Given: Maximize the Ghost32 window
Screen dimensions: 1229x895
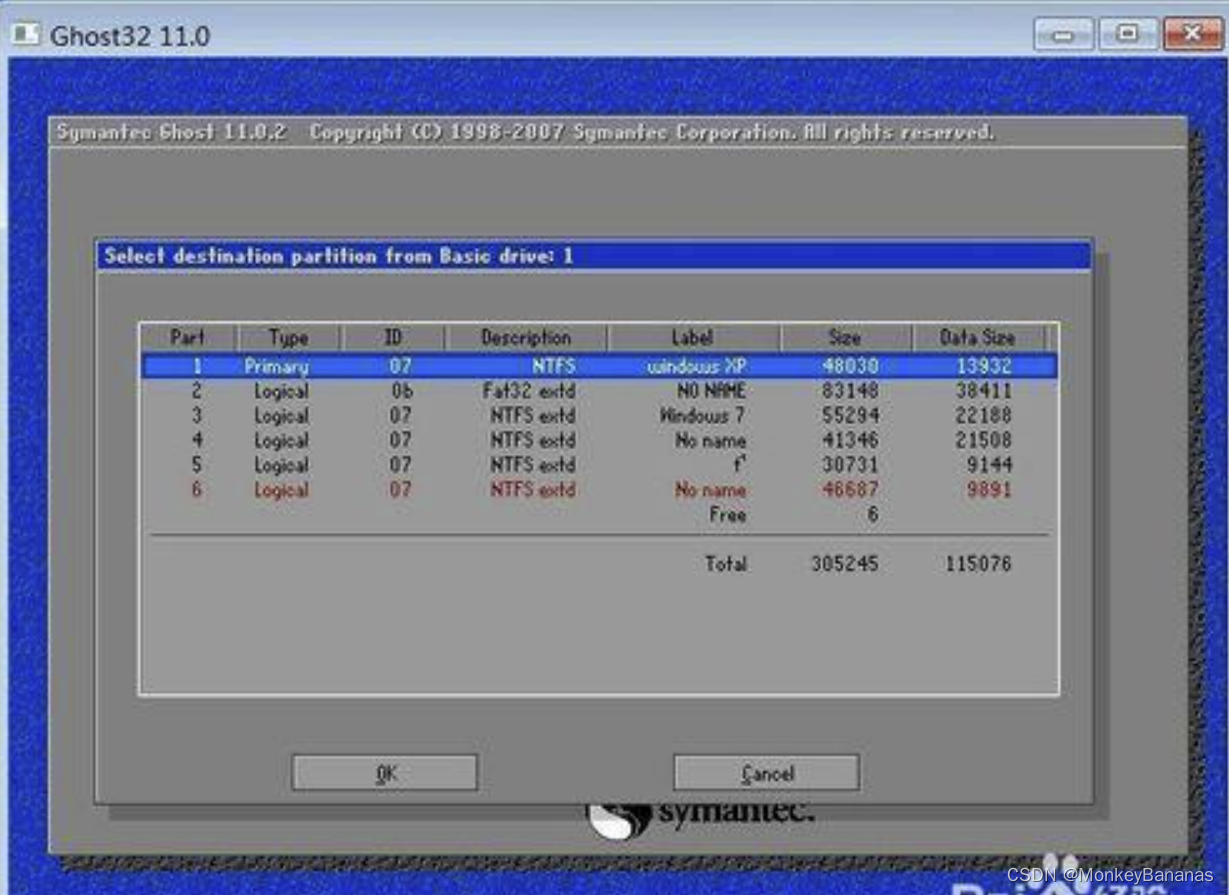Looking at the screenshot, I should 1128,35.
